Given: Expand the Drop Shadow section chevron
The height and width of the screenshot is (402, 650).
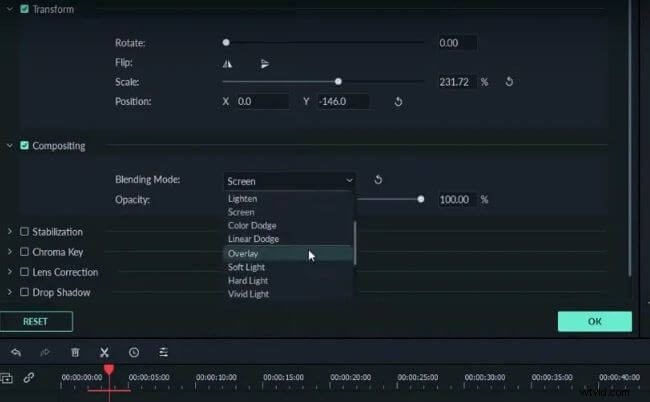Looking at the screenshot, I should click(x=10, y=292).
